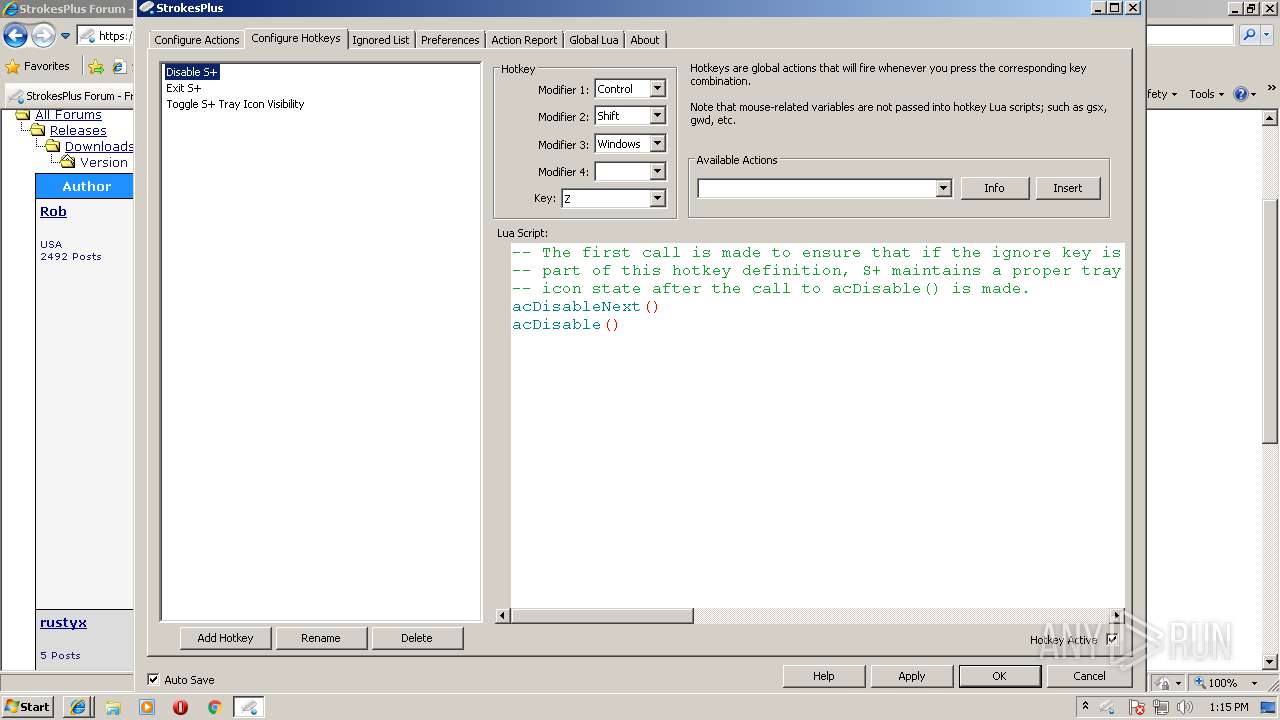Click taskbar clock 1:15 PM
This screenshot has width=1280, height=720.
[1229, 707]
